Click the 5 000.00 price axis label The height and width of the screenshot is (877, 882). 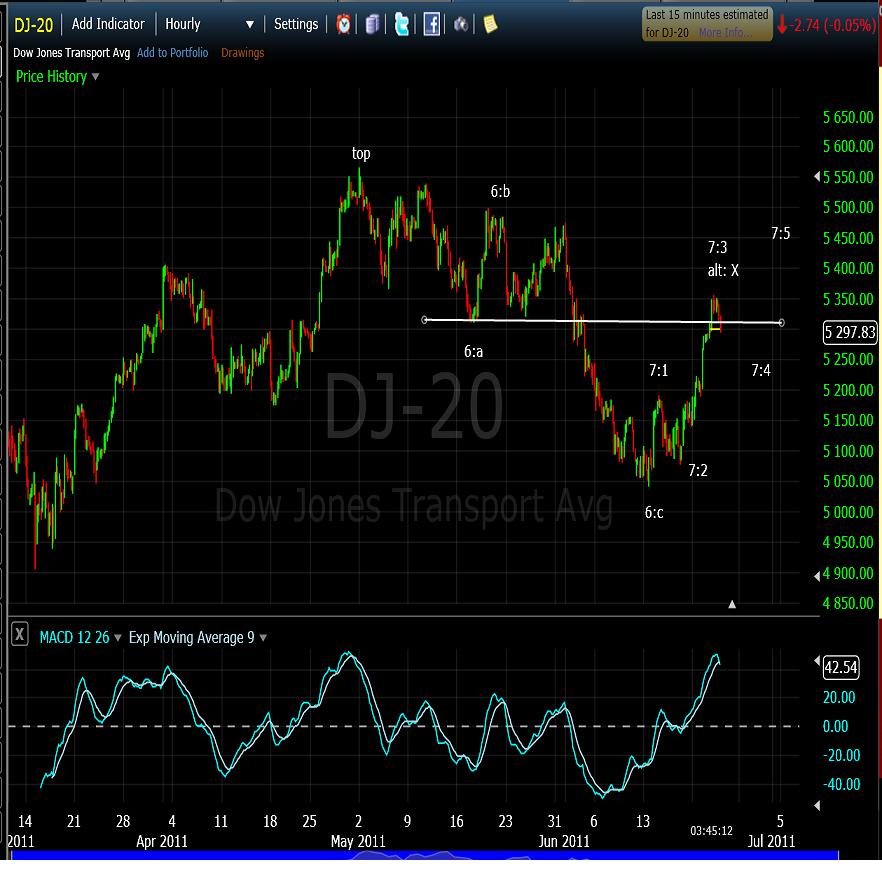848,512
